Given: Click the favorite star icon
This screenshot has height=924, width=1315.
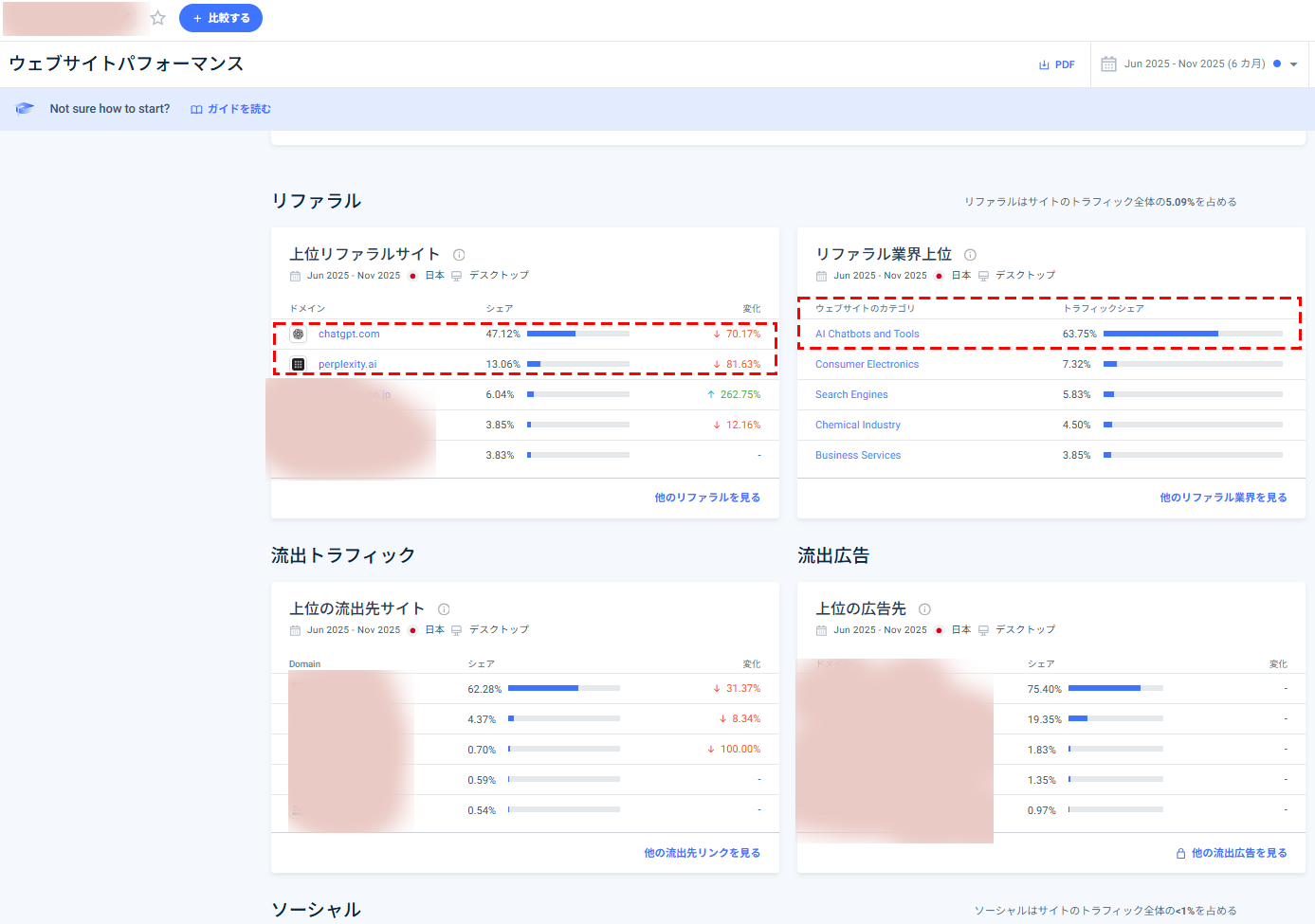Looking at the screenshot, I should click(x=158, y=18).
